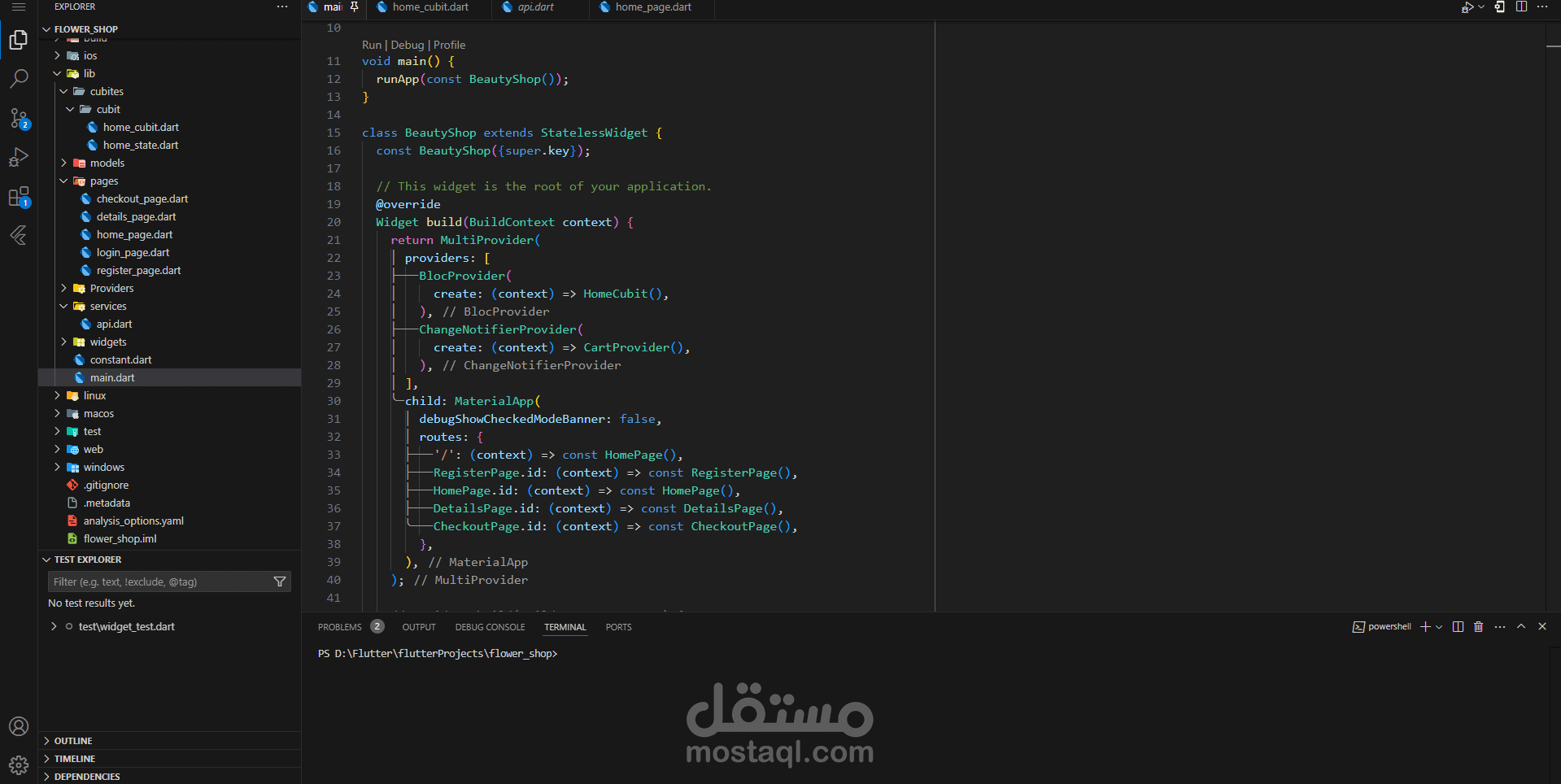Switch to the home_cubit.dart tab

pyautogui.click(x=429, y=7)
